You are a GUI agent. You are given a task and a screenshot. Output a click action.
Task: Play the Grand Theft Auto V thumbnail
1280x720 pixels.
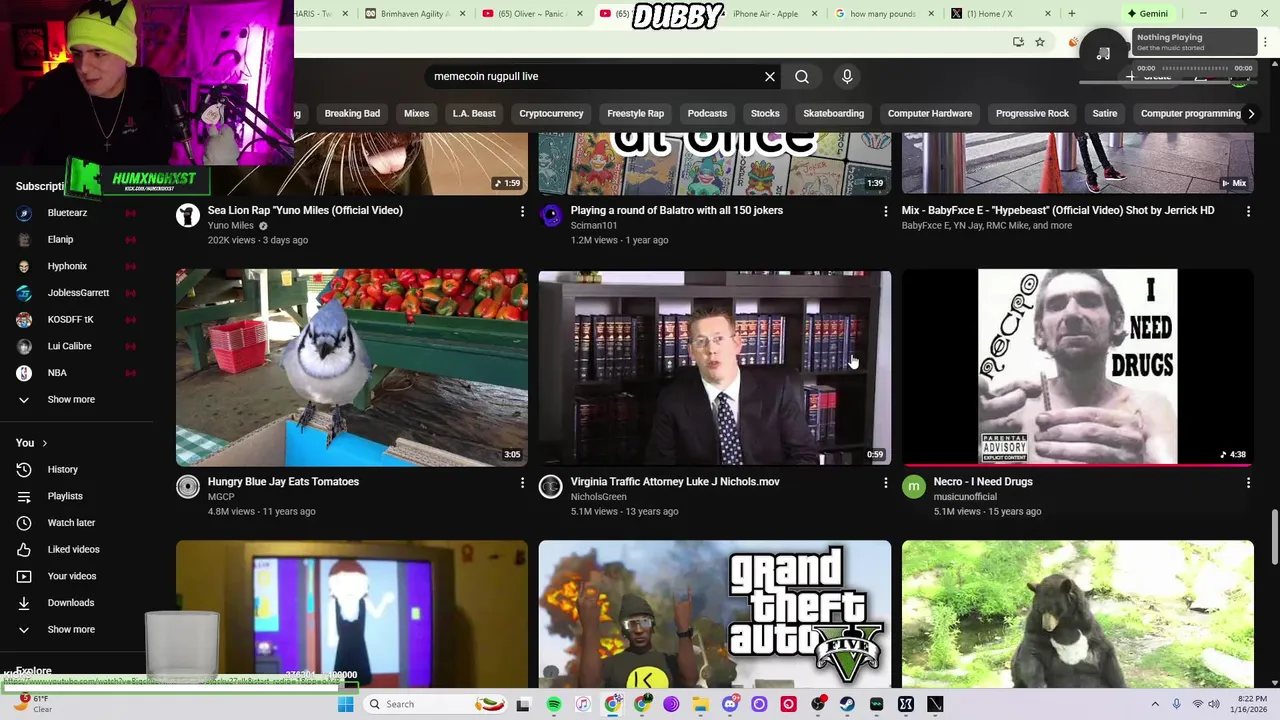coord(715,614)
